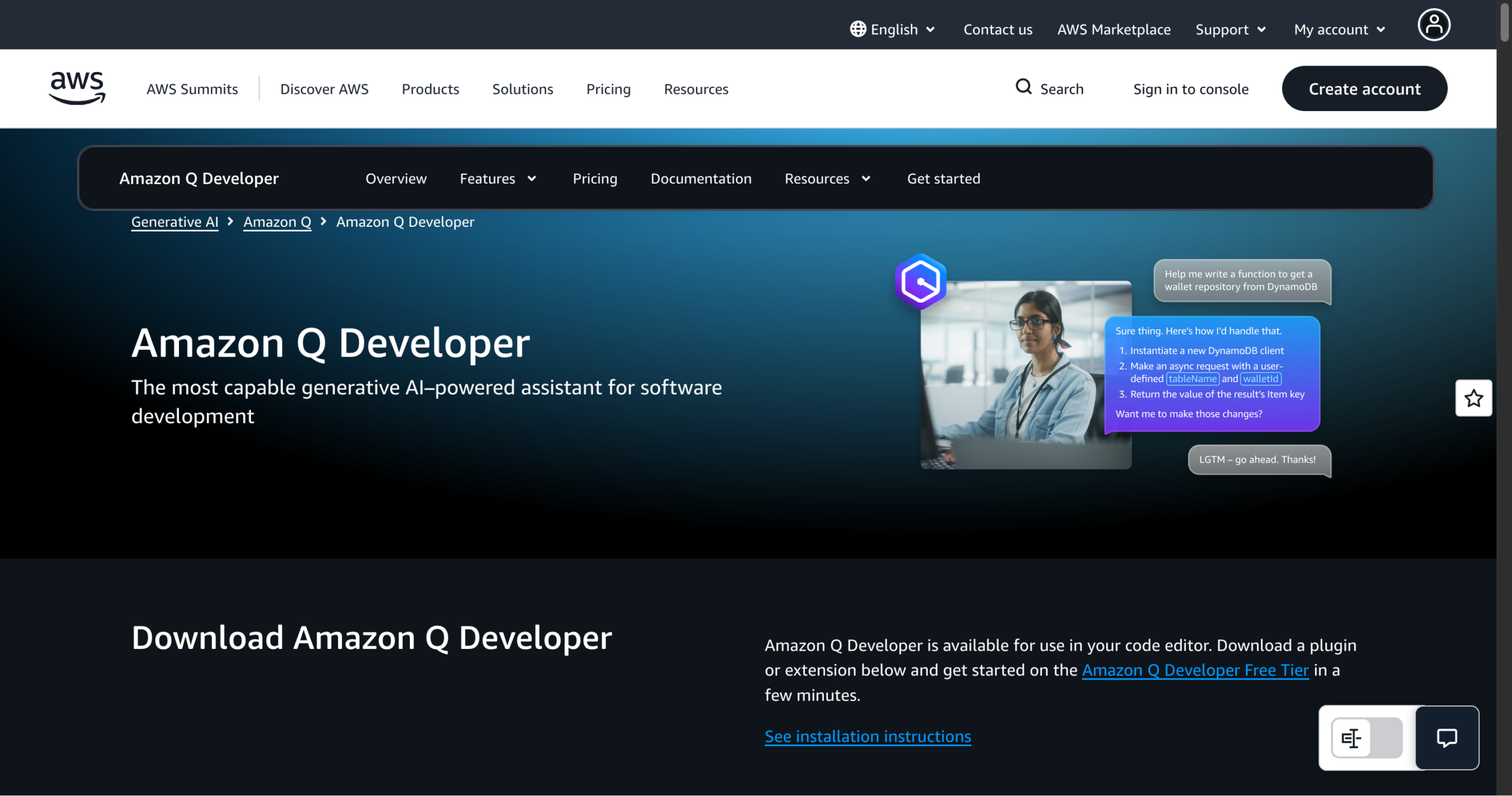Click Create account button
The width and height of the screenshot is (1512, 796).
(1364, 89)
